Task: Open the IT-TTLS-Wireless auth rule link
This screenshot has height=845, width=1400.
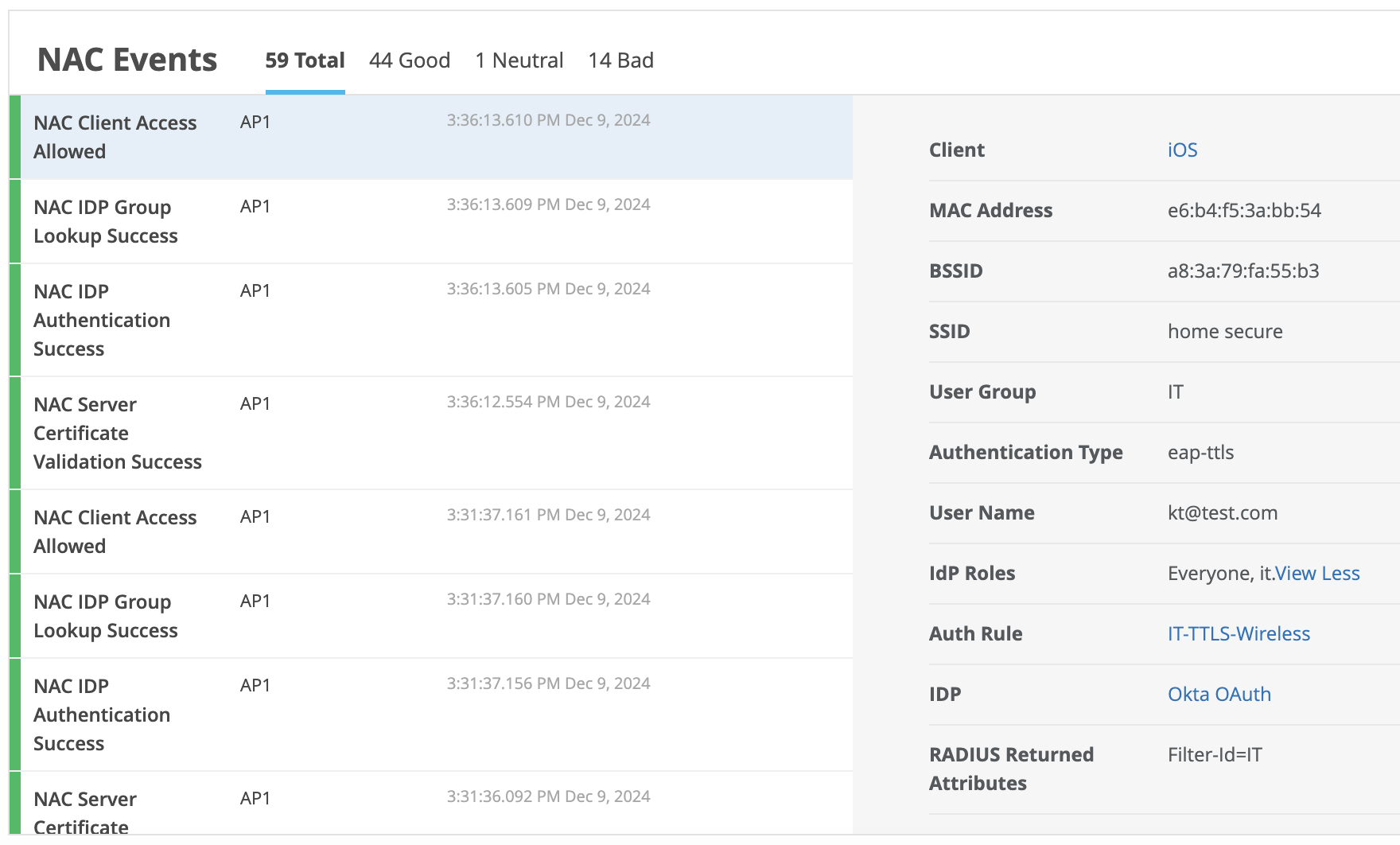Action: (1239, 634)
